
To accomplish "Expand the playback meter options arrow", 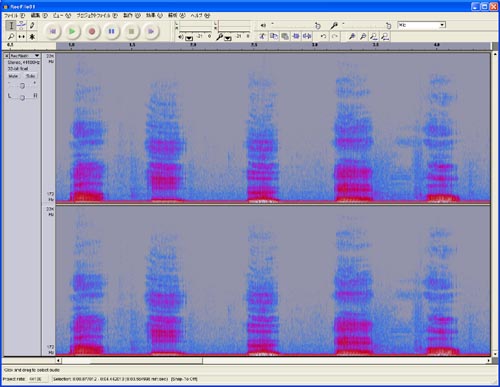I will pos(189,38).
